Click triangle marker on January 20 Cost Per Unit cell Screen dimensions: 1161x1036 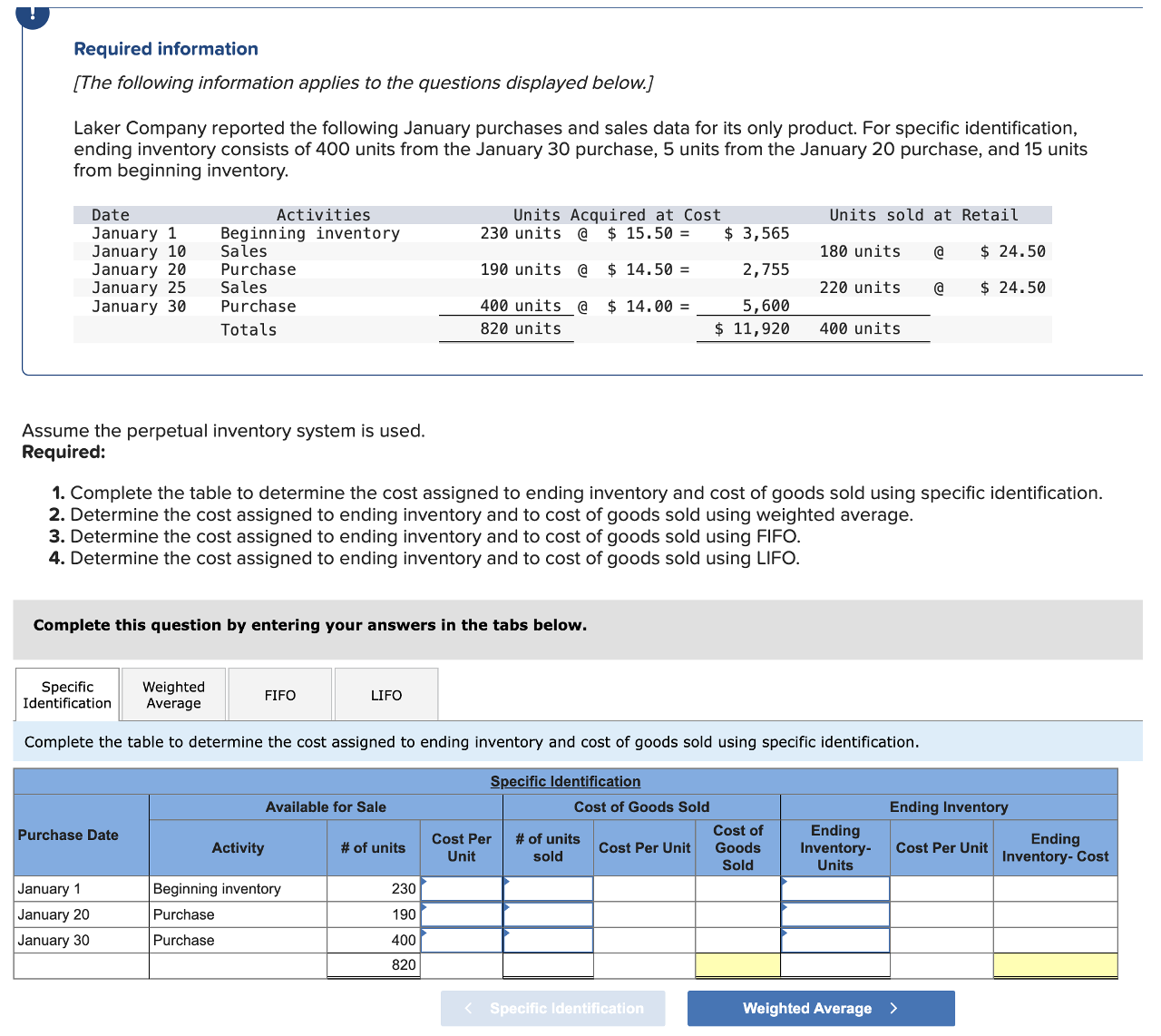[x=423, y=906]
